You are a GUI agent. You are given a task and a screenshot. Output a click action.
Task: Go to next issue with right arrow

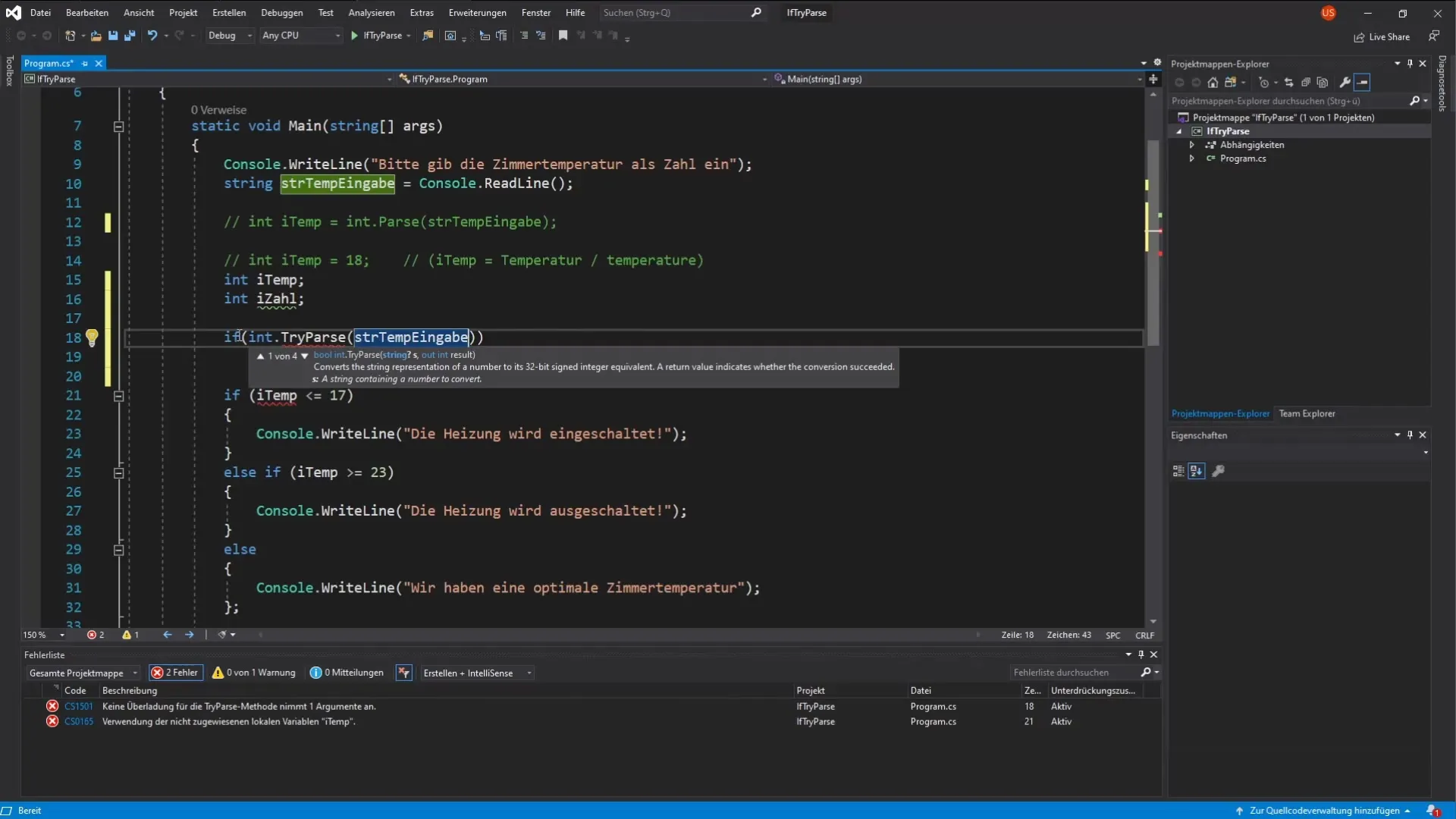[190, 635]
